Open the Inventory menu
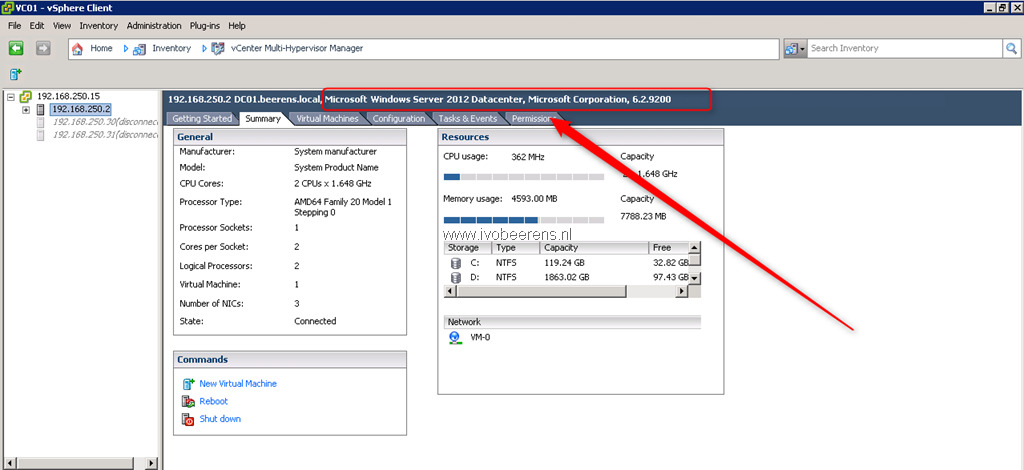The image size is (1024, 470). click(x=99, y=26)
